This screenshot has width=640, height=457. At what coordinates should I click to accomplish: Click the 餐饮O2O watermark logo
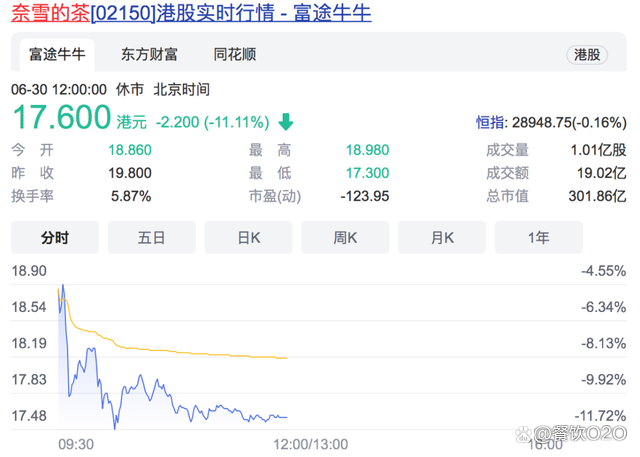click(580, 433)
